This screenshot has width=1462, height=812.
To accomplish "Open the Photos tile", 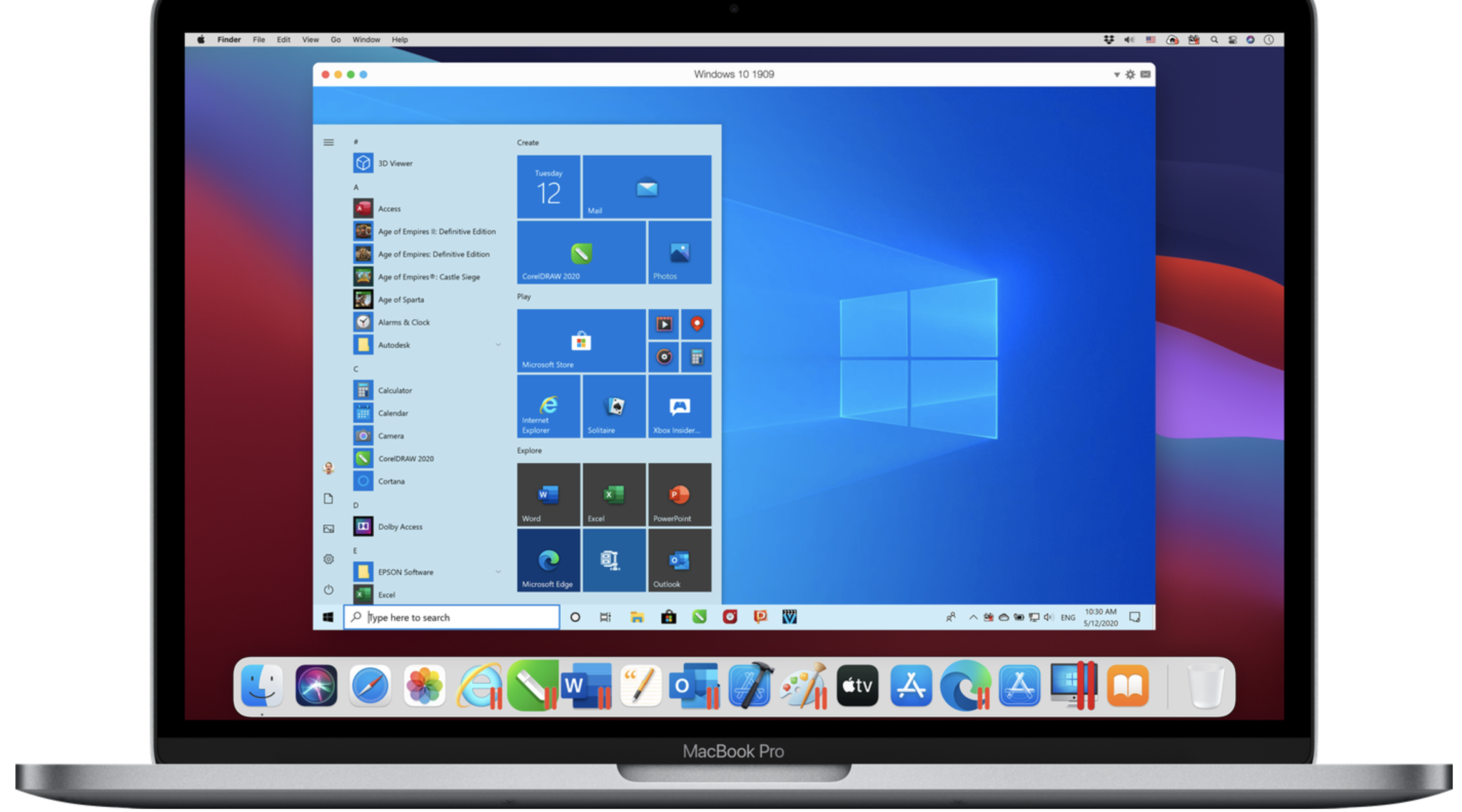I will (x=680, y=253).
